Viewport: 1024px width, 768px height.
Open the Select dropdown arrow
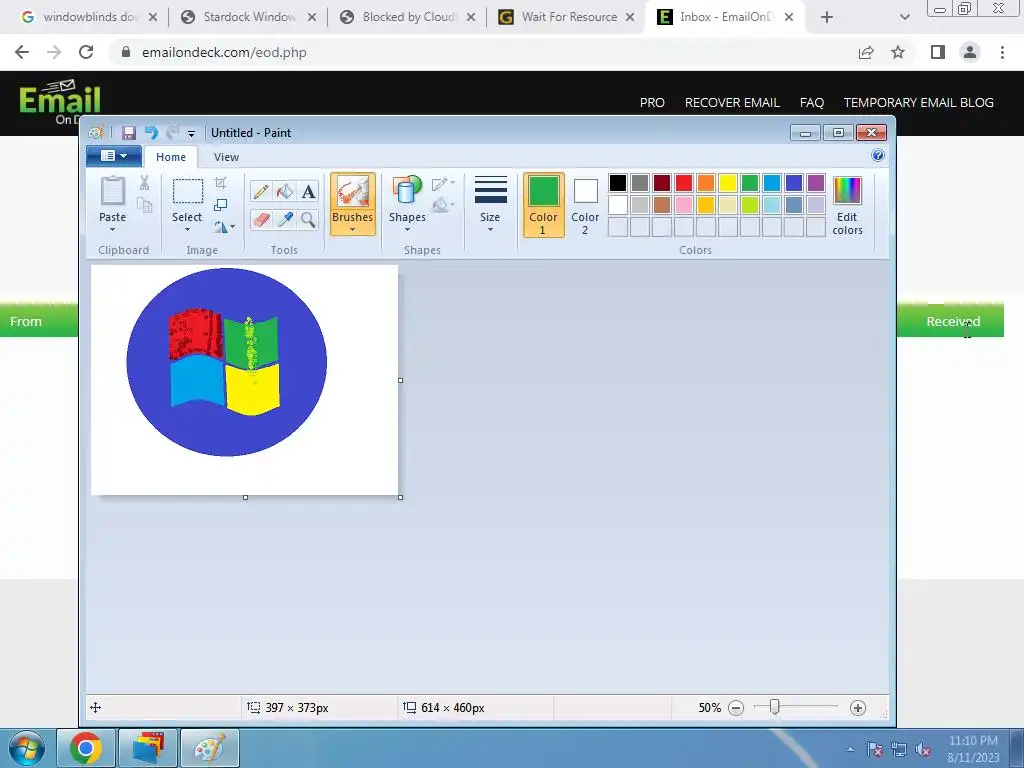click(x=187, y=229)
